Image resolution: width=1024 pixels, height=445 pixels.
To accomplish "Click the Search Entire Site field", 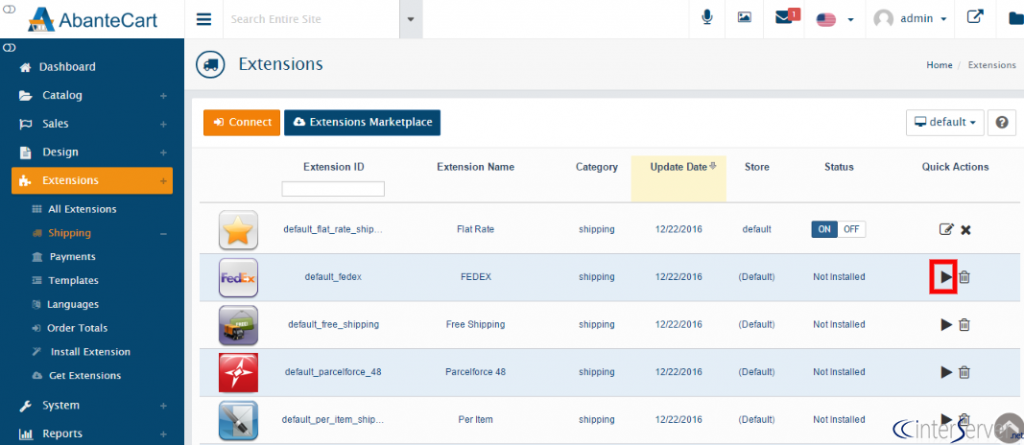I will coord(312,19).
